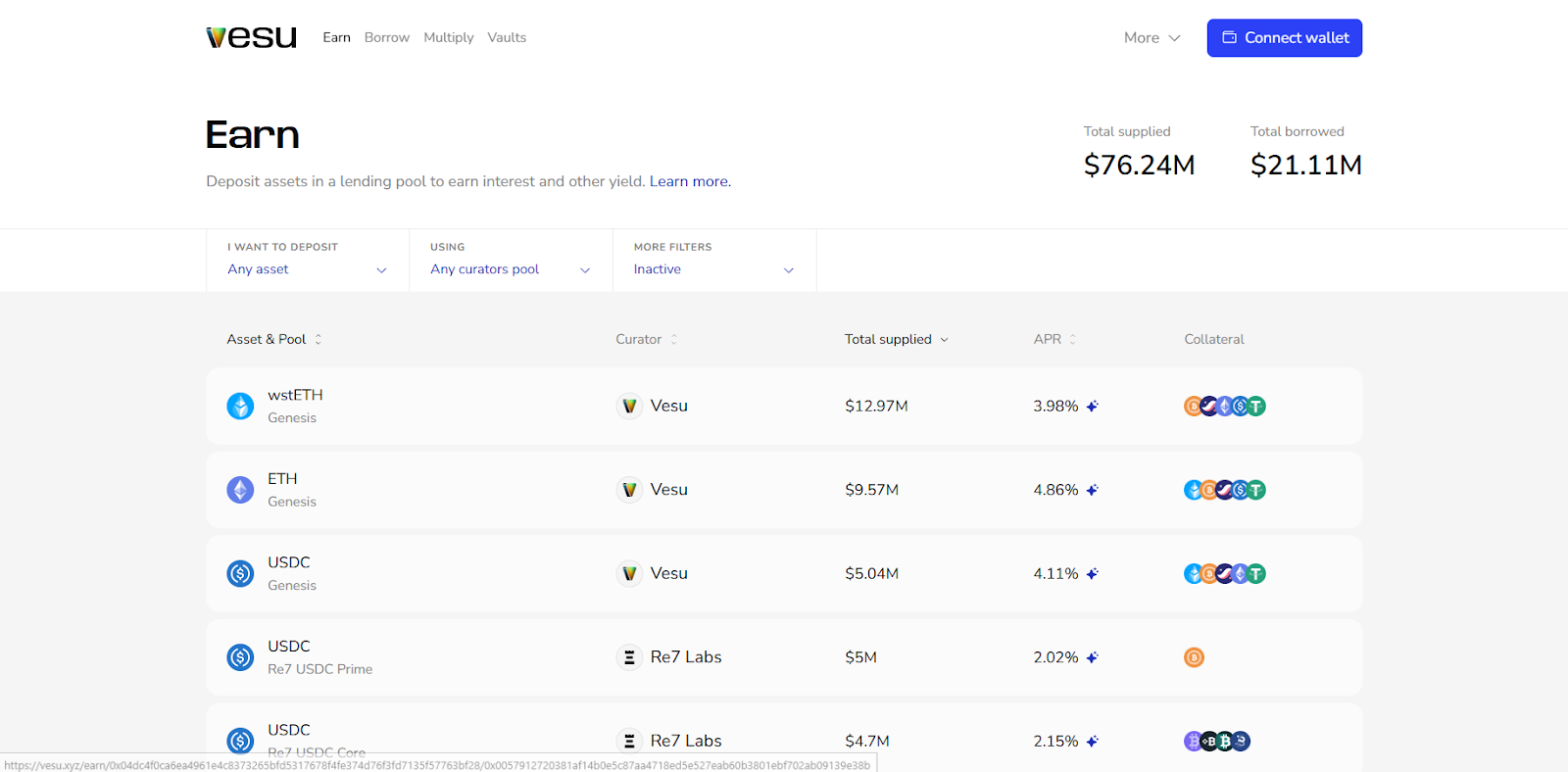The image size is (1568, 772).
Task: Open the USDC Genesis pool name
Action: pyautogui.click(x=292, y=573)
